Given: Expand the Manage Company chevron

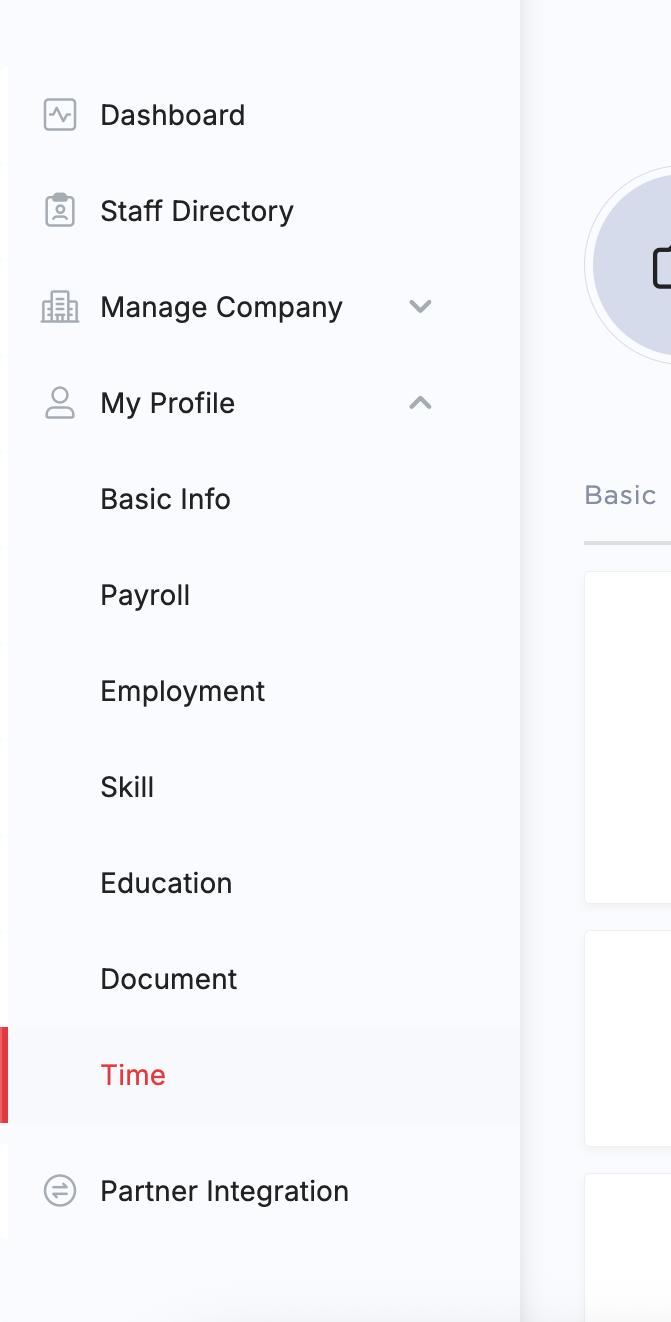Looking at the screenshot, I should [420, 307].
